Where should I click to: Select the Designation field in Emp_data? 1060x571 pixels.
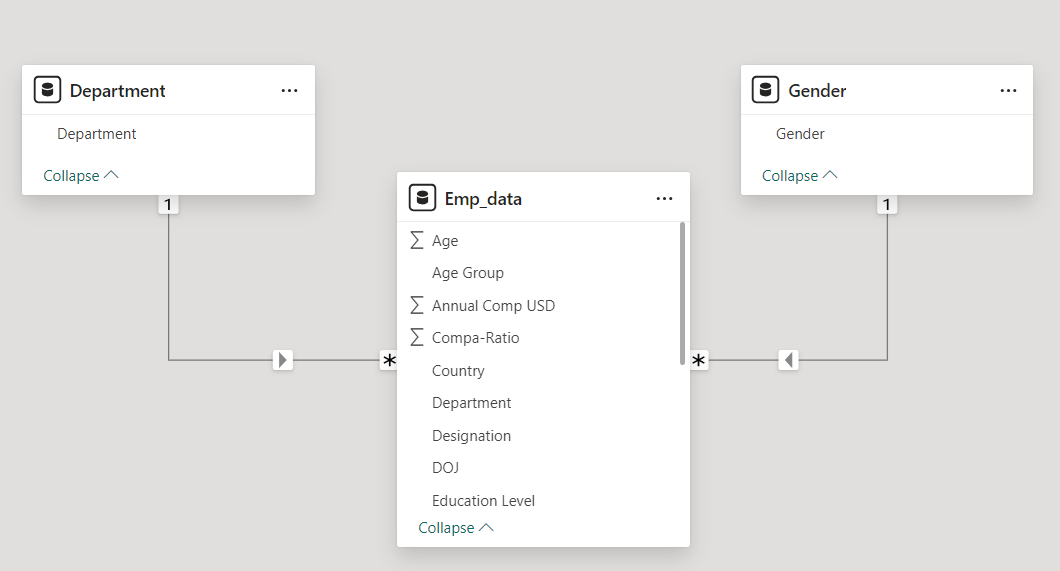click(x=471, y=435)
